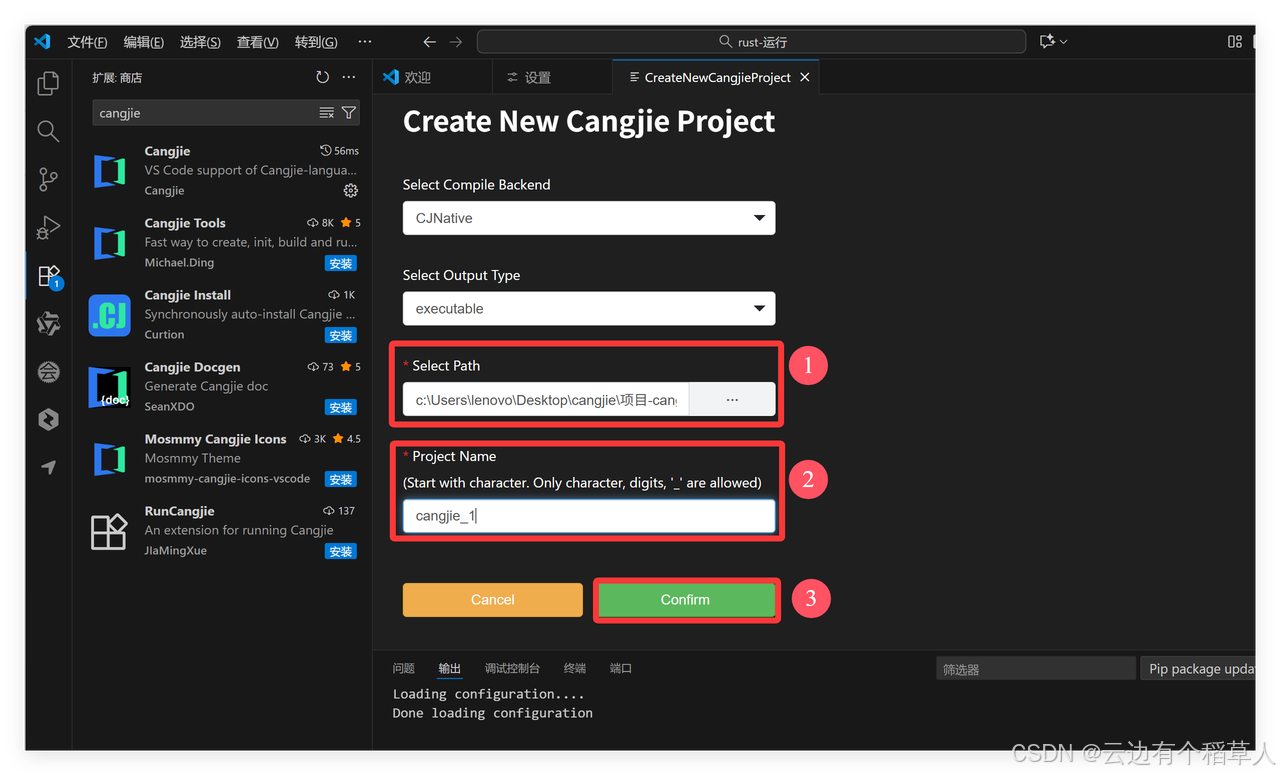Screen dimensions: 1280x775
Task: Show more menu items with ellipsis
Action: pos(365,42)
